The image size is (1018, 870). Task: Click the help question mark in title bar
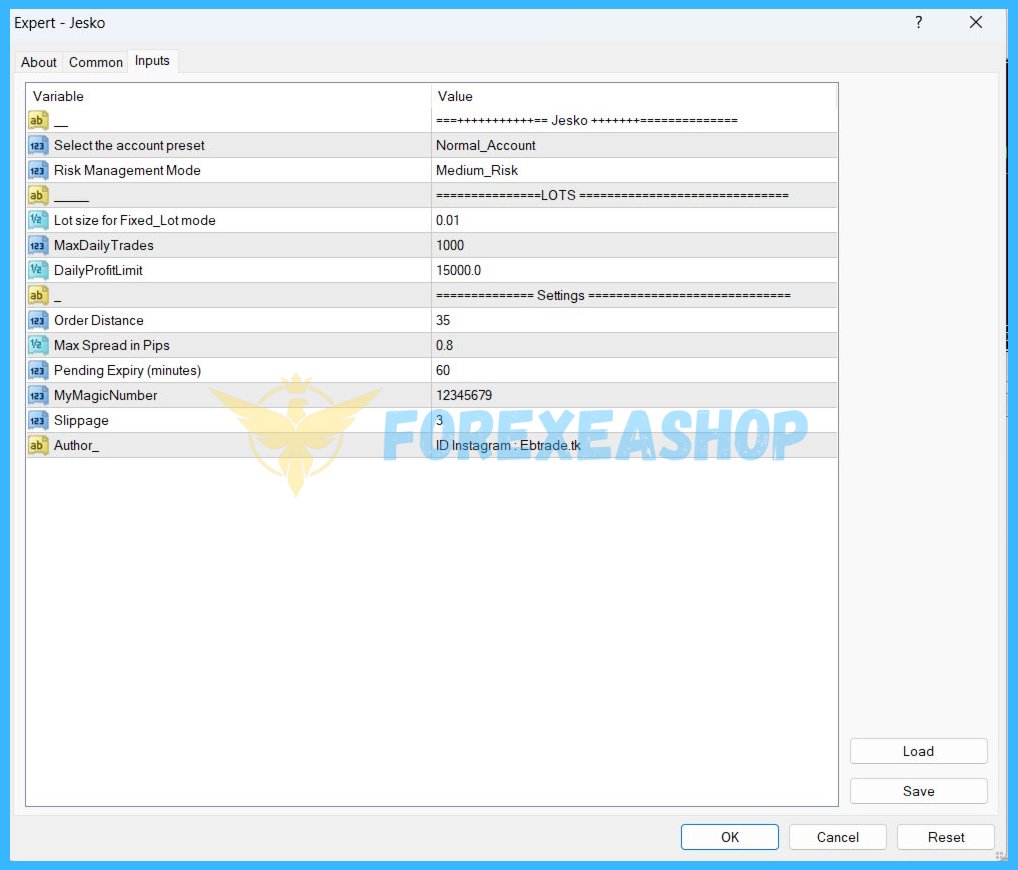point(918,22)
